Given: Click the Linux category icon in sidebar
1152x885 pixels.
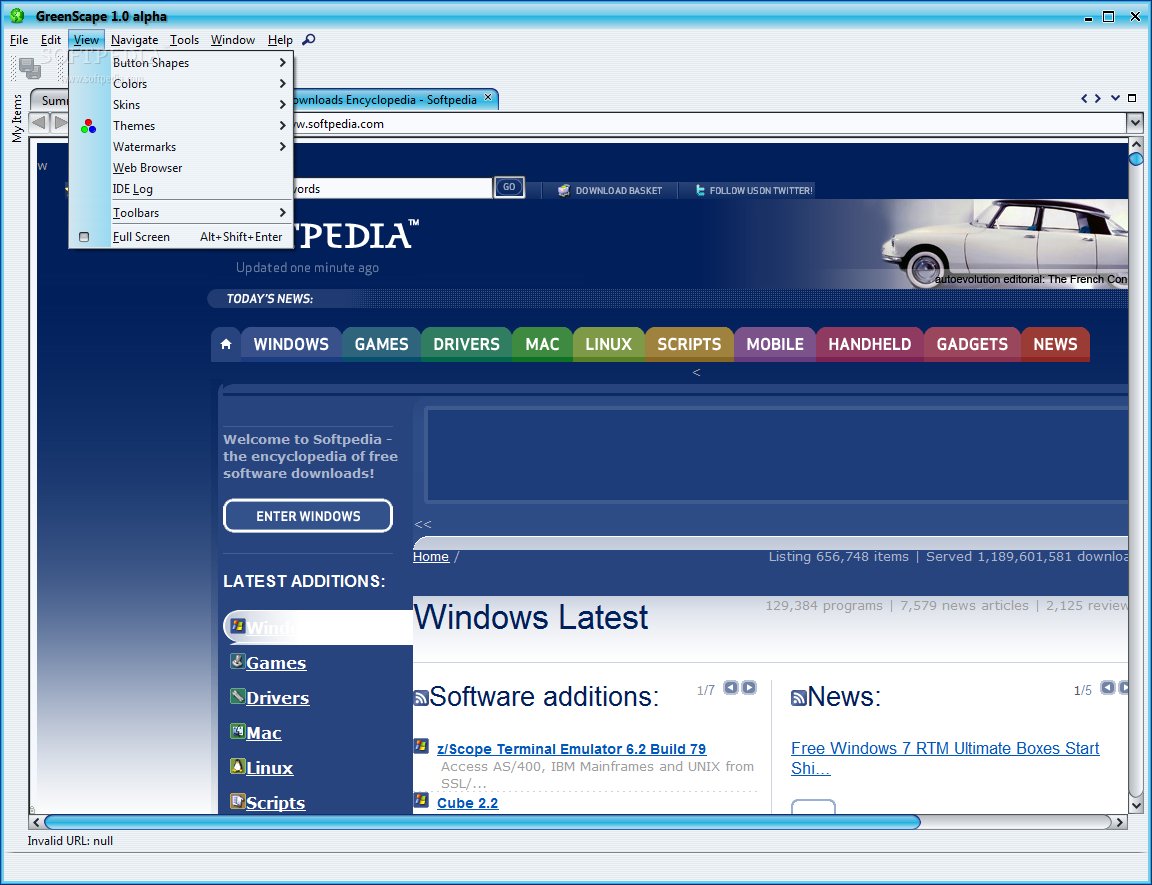Looking at the screenshot, I should click(237, 766).
